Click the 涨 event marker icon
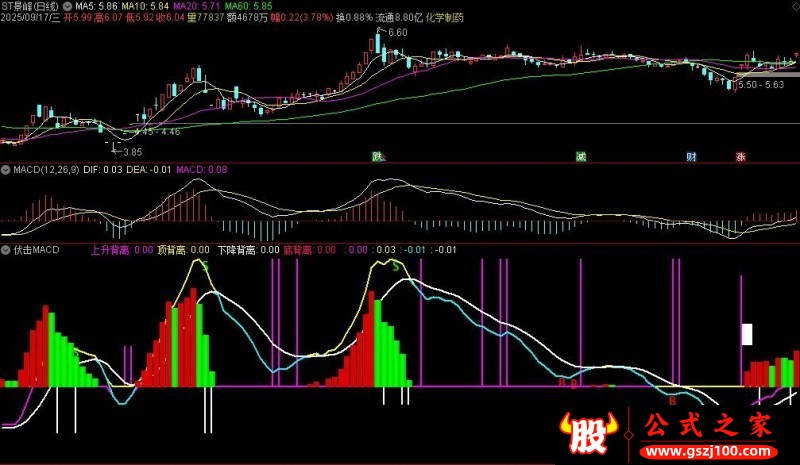 (741, 157)
